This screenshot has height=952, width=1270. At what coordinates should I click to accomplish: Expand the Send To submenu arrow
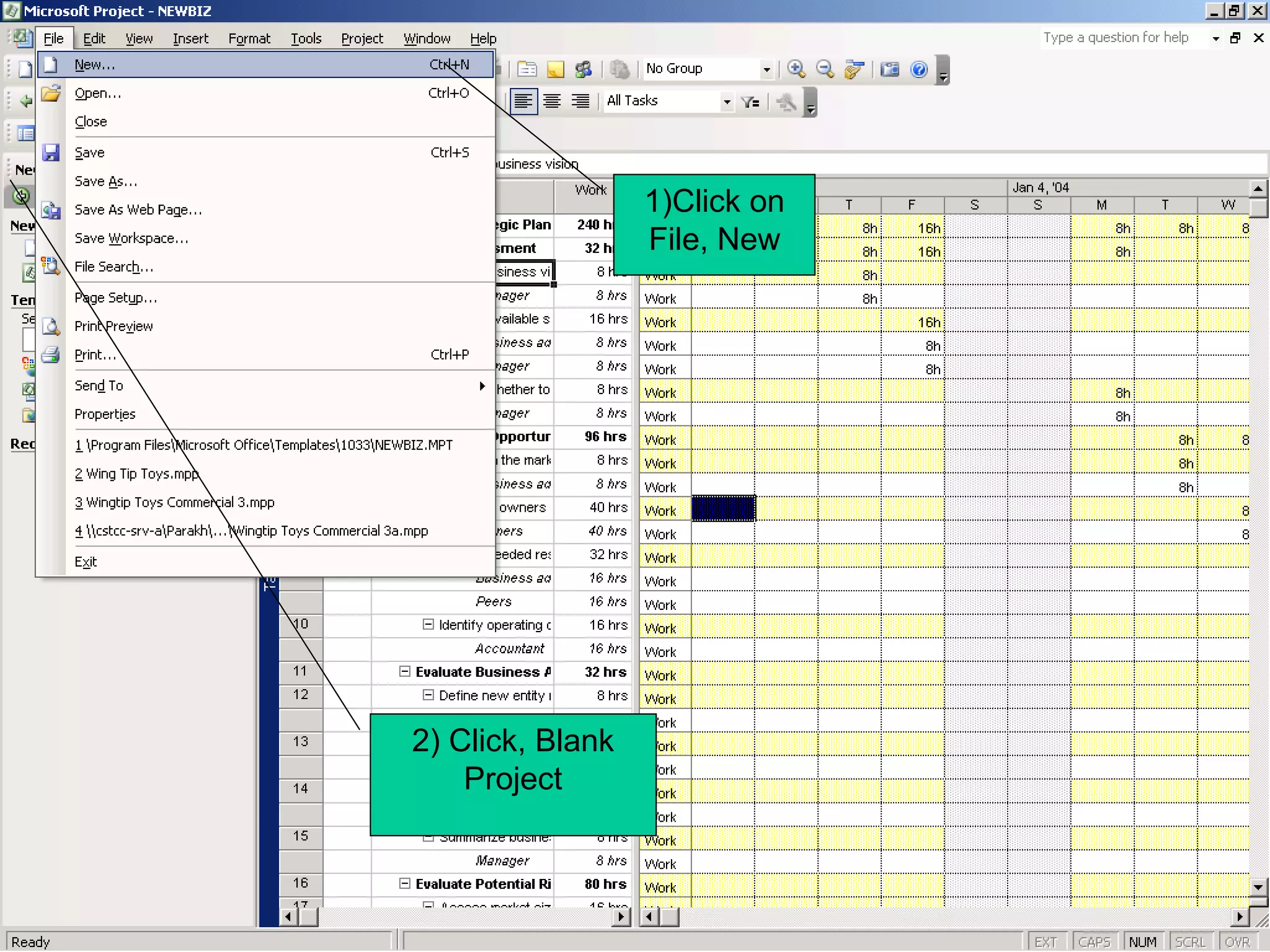tap(482, 386)
